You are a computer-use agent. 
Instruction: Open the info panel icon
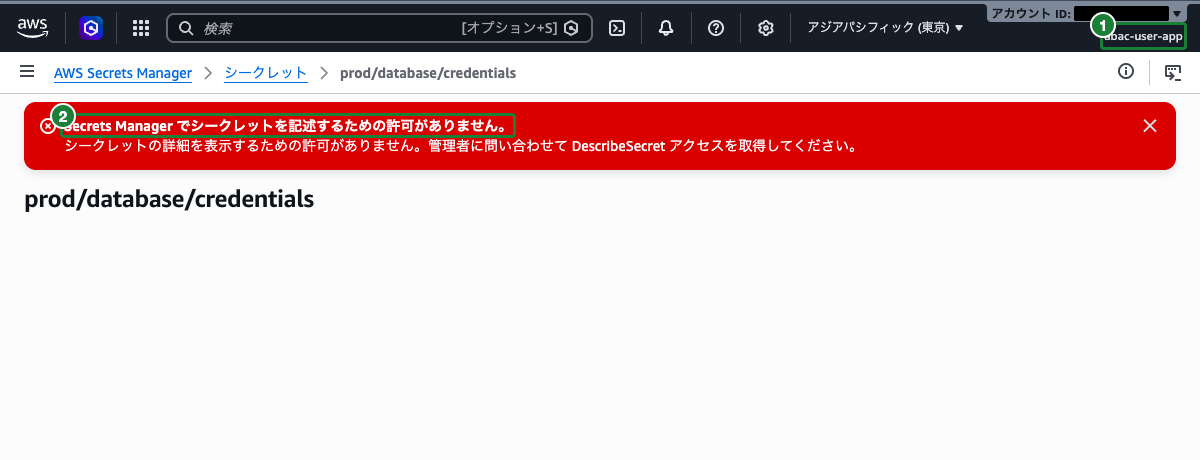(x=1126, y=71)
